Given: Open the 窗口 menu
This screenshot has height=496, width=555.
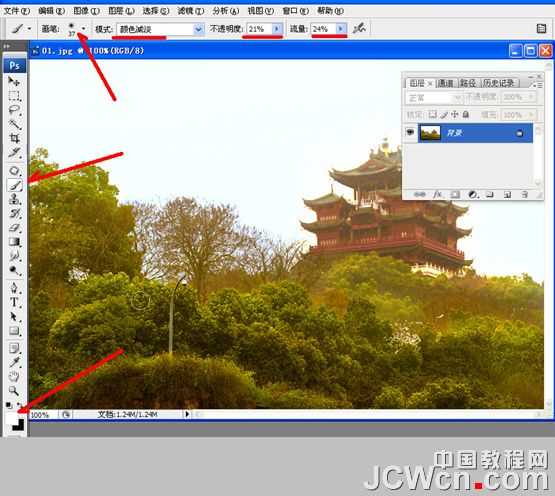Looking at the screenshot, I should pos(295,11).
